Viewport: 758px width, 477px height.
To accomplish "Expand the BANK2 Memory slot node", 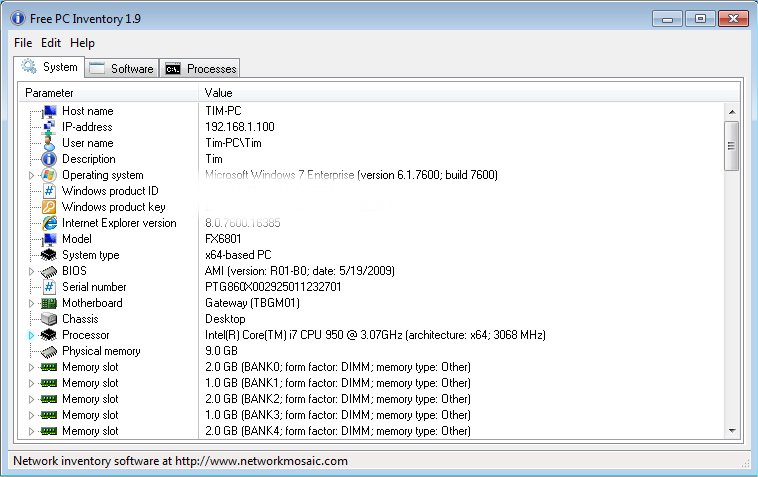I will tap(31, 399).
